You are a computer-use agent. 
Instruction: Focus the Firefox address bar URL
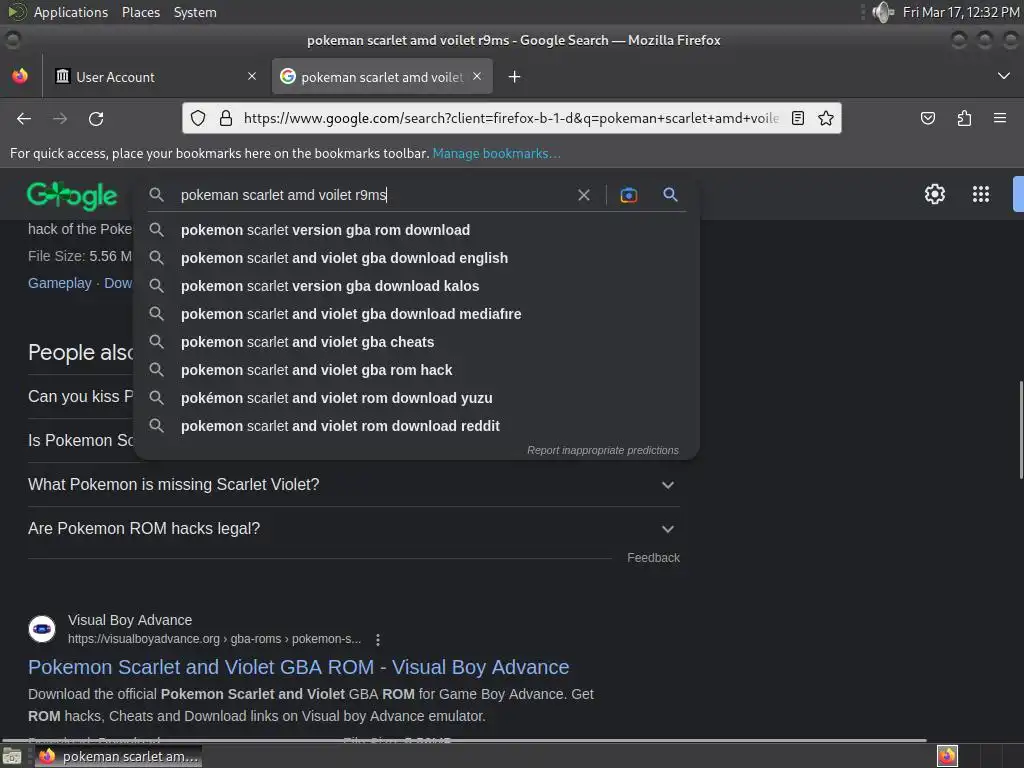(511, 118)
